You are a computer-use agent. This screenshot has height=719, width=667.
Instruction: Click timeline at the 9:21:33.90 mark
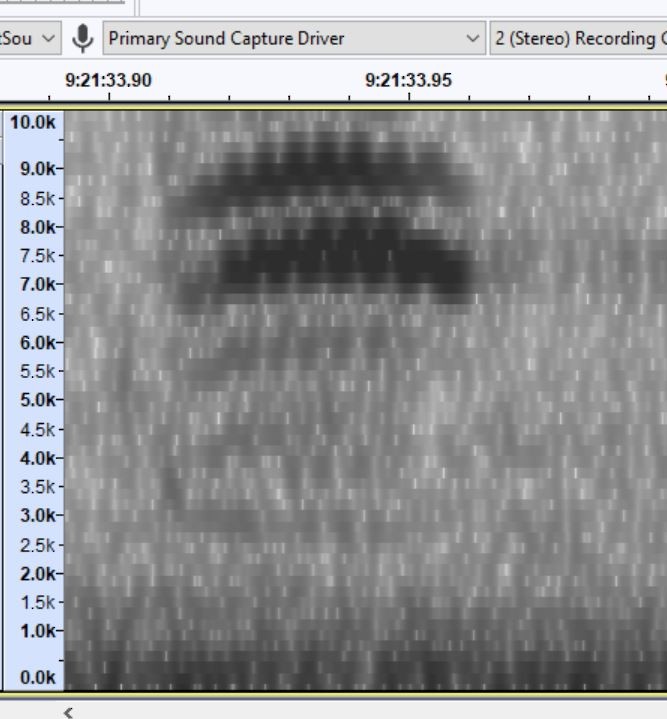click(108, 81)
